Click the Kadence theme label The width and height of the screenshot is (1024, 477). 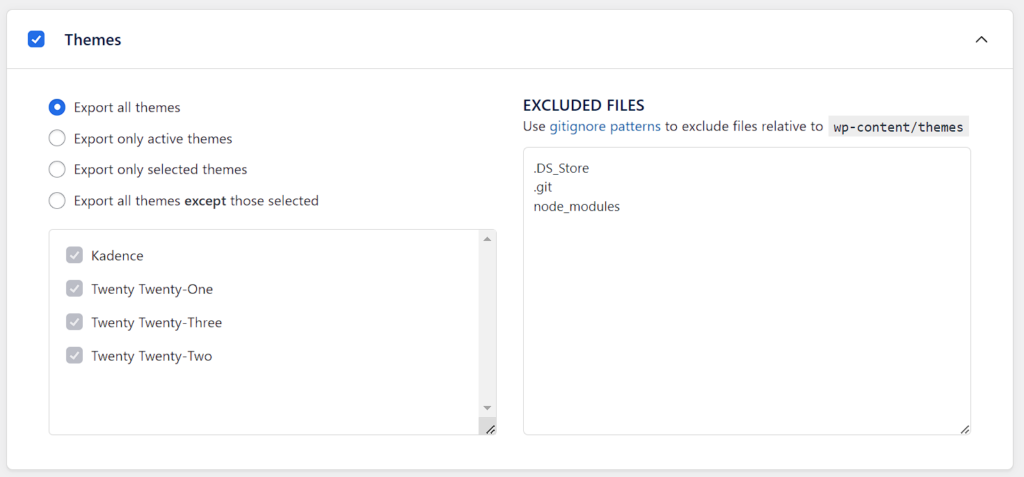(117, 255)
